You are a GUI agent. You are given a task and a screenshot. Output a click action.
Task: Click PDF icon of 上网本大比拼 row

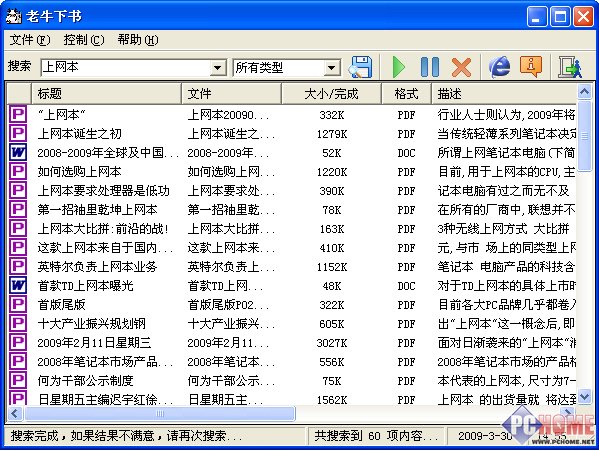pos(18,228)
